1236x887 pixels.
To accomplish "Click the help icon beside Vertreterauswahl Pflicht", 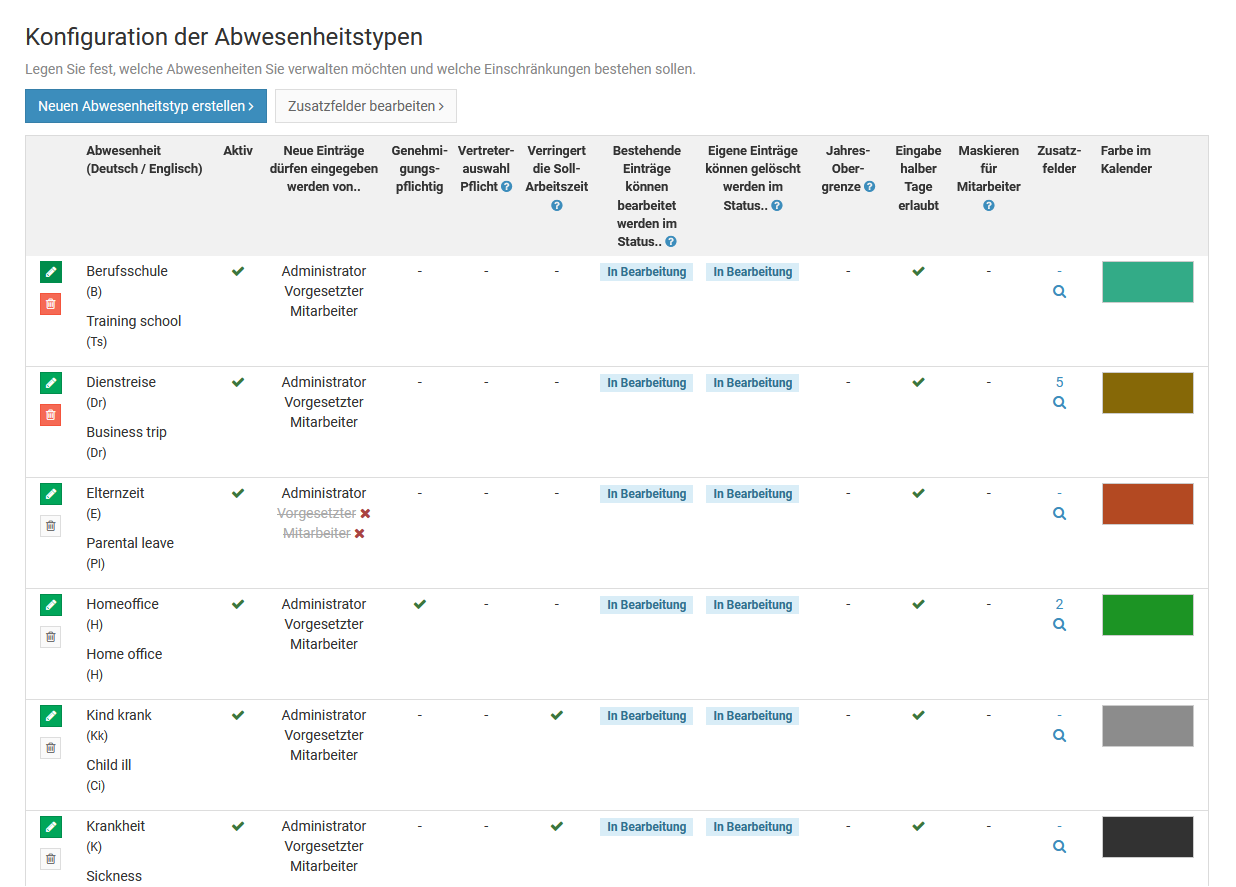I will click(507, 187).
